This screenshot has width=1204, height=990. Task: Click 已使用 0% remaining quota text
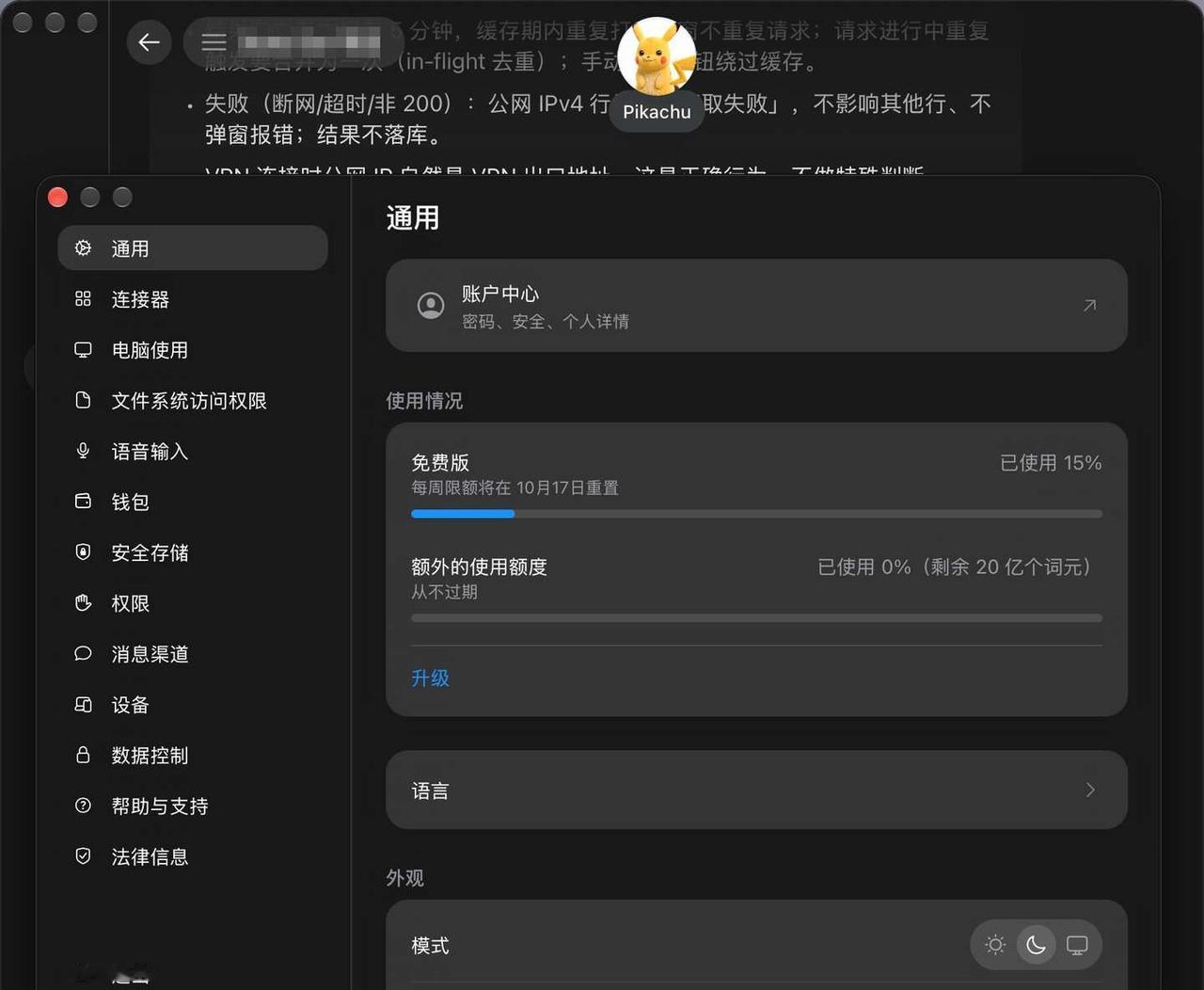957,567
